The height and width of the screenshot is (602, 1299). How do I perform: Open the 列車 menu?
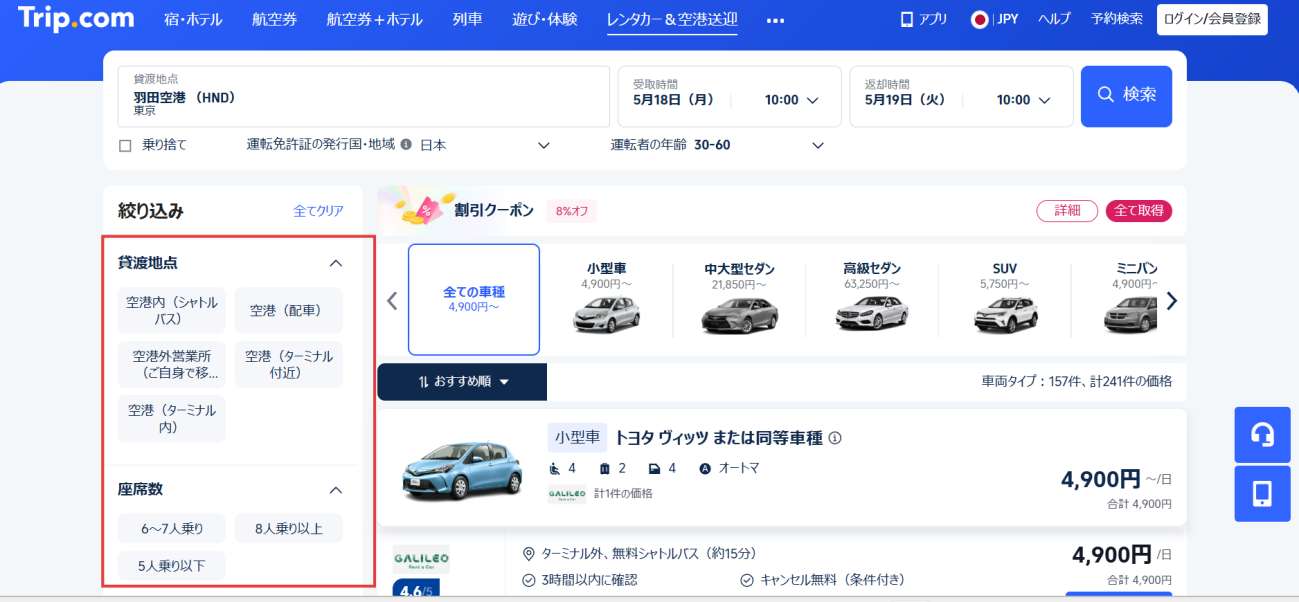tap(467, 19)
